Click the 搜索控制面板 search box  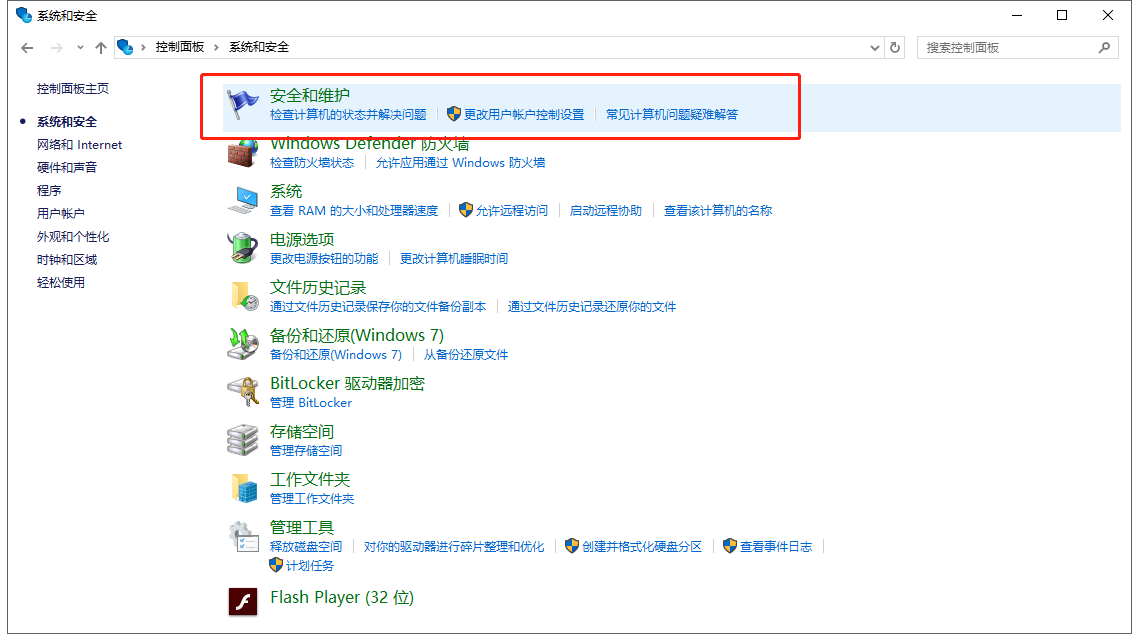(x=1010, y=47)
